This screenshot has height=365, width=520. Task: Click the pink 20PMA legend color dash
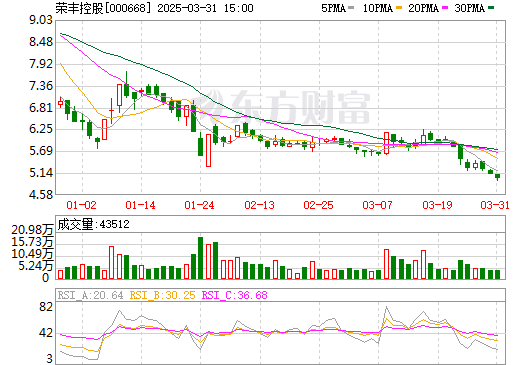click(x=445, y=8)
